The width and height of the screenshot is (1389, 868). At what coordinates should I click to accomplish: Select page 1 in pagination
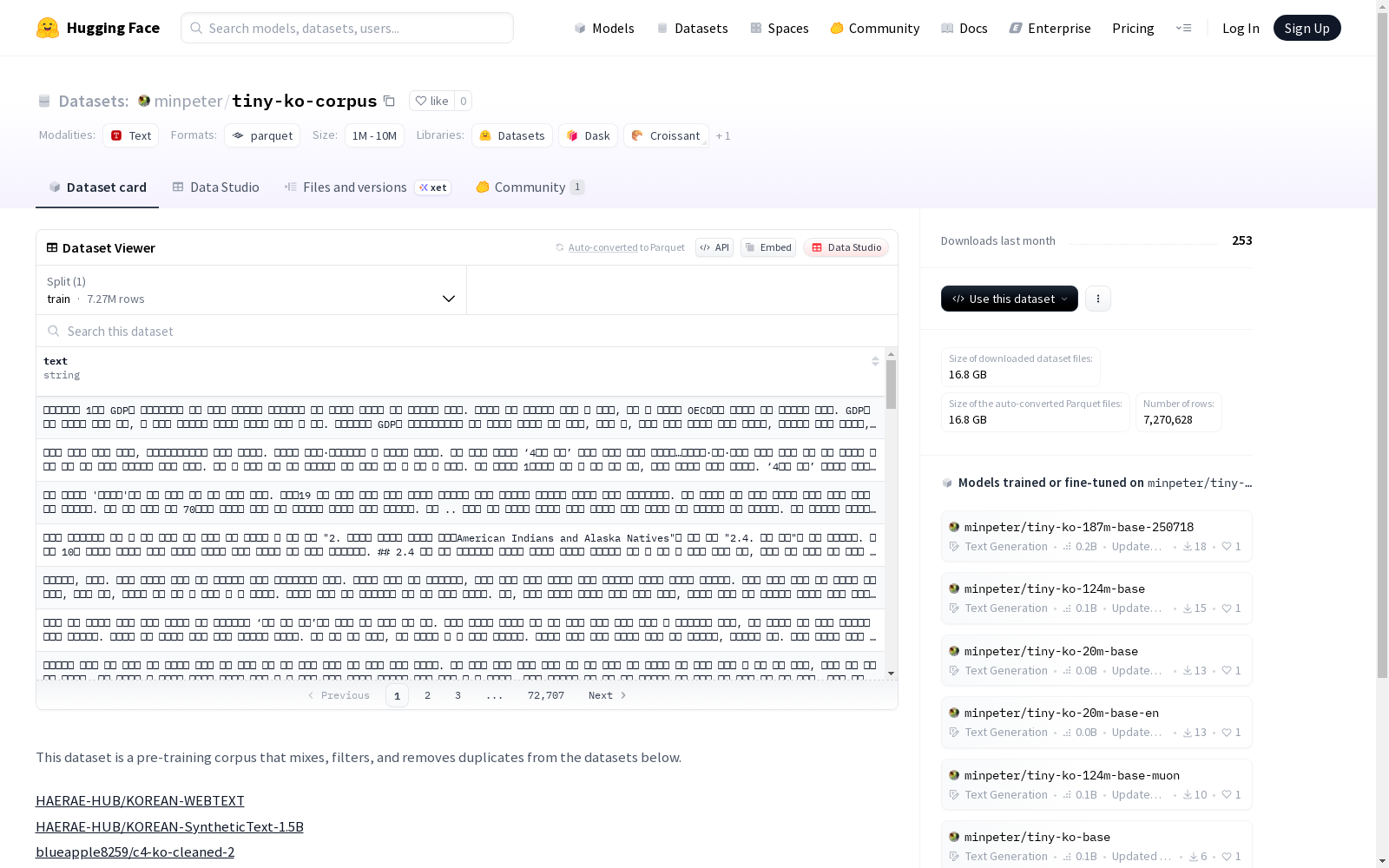pyautogui.click(x=397, y=695)
